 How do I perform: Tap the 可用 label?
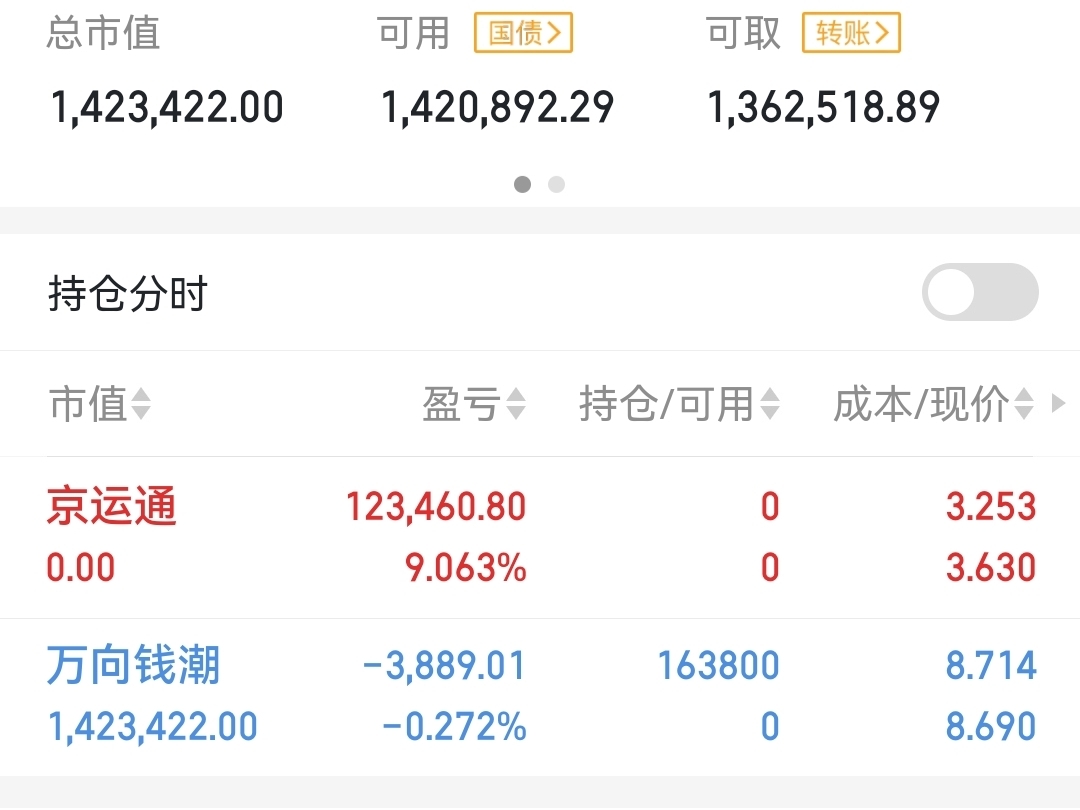point(413,33)
